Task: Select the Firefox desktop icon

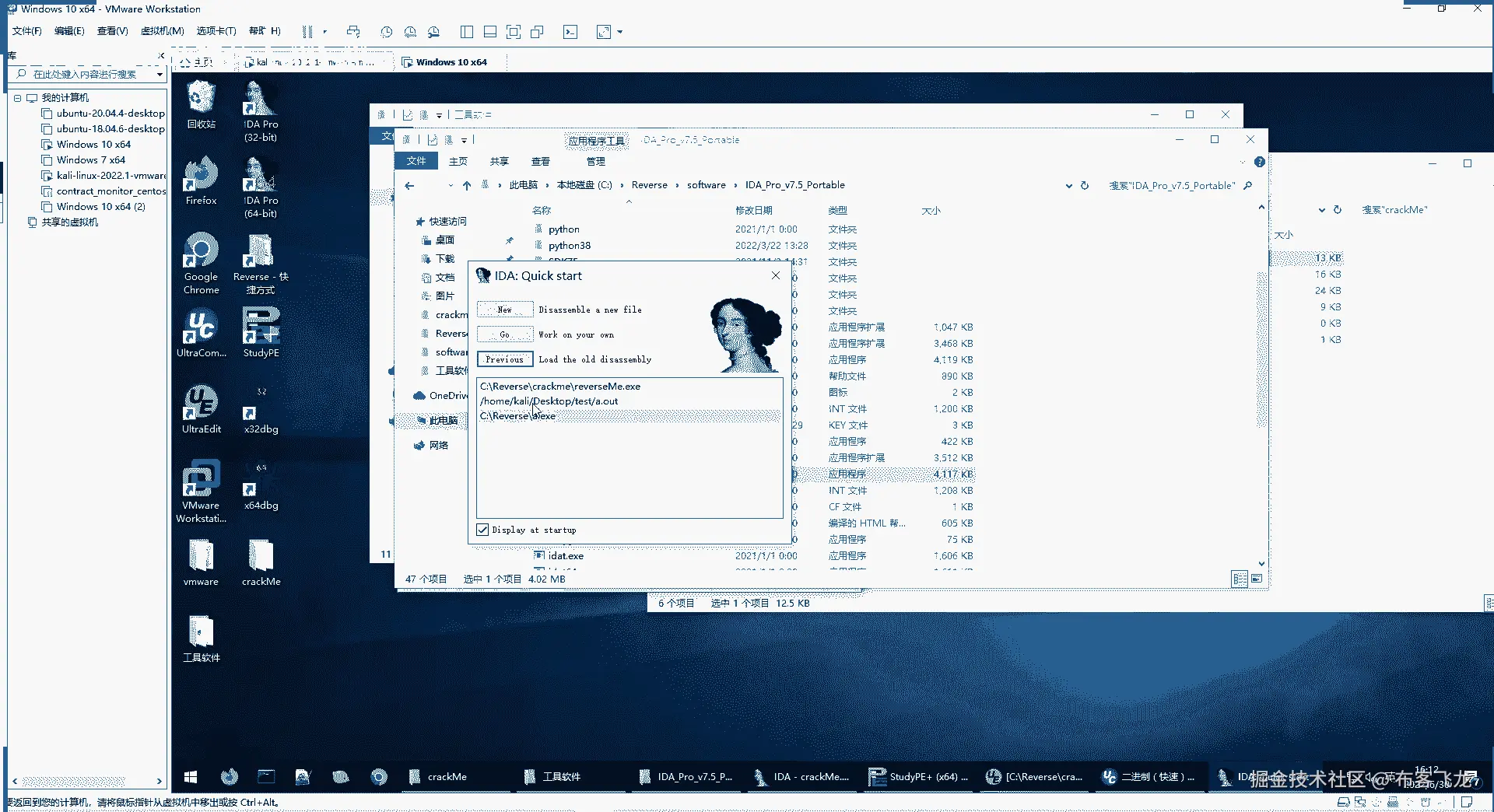Action: click(201, 180)
